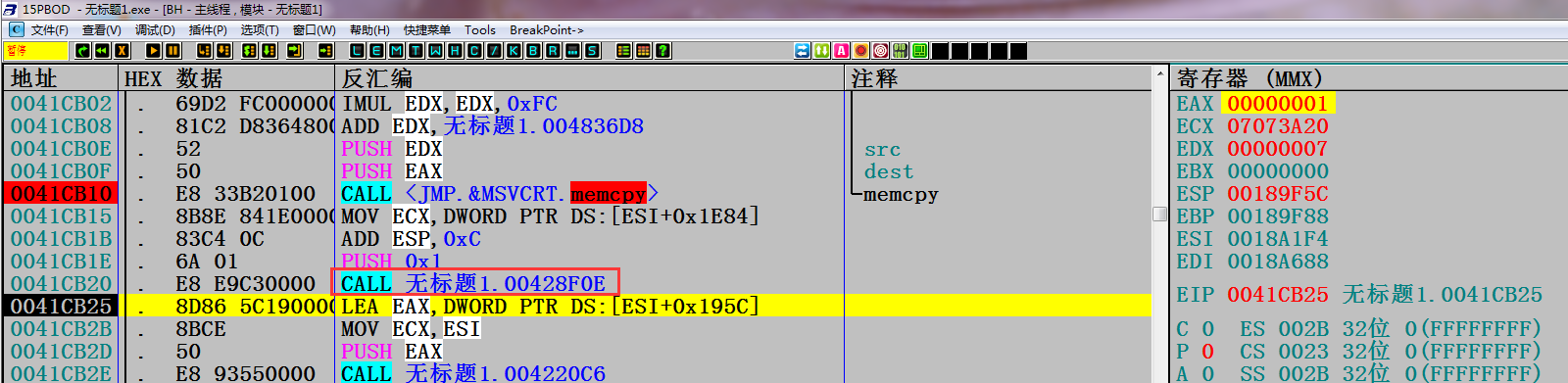Select the CALL 无标题1.00428F0E instruction

pyautogui.click(x=473, y=284)
